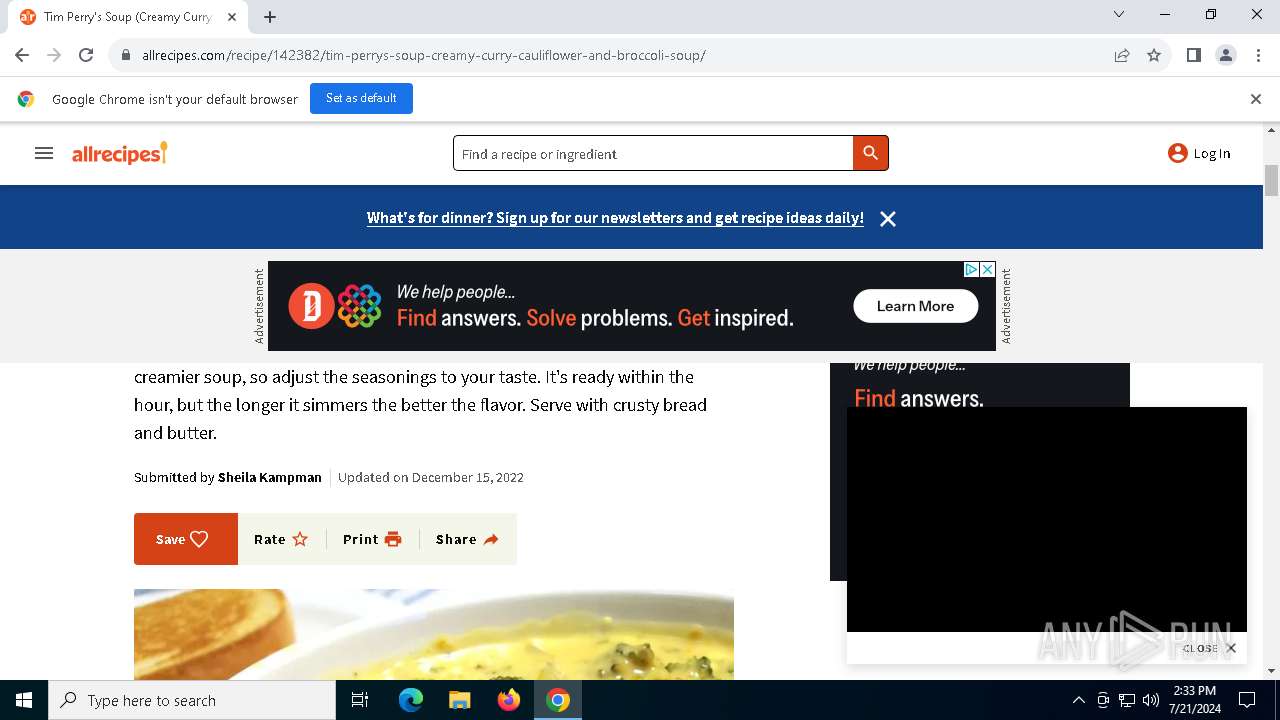Click the soup recipe photo
Viewport: 1280px width, 720px height.
pyautogui.click(x=434, y=634)
